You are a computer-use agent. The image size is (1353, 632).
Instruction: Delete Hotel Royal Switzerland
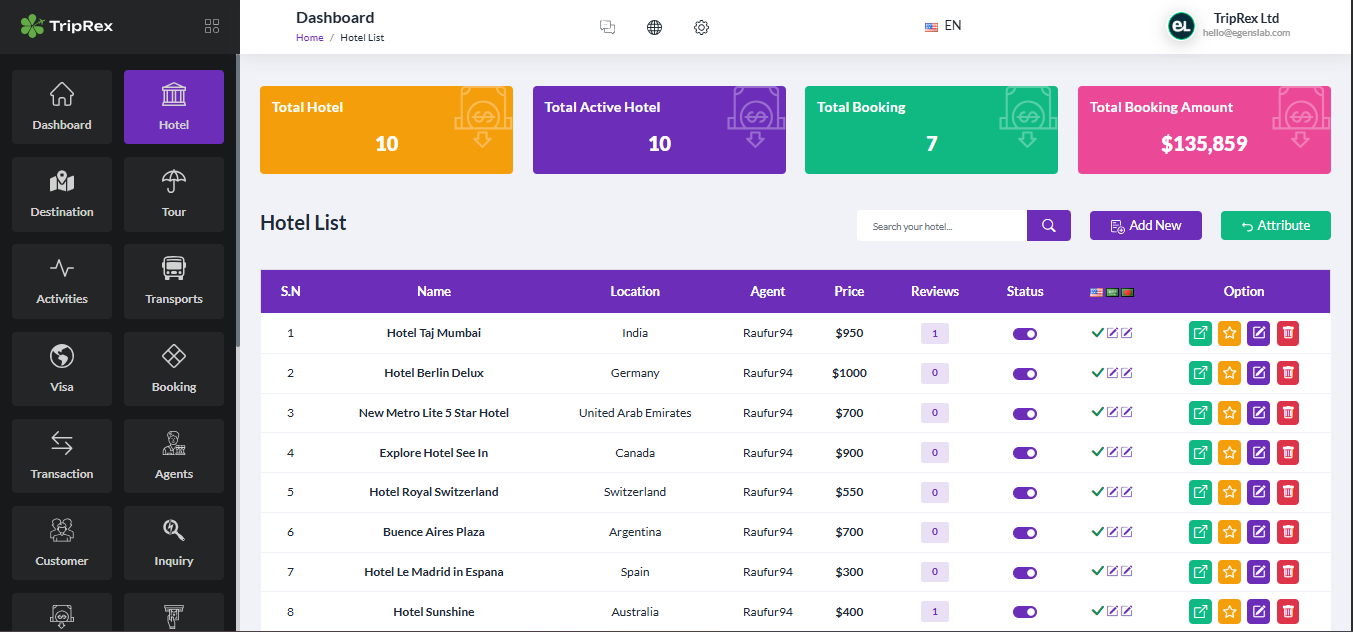point(1288,492)
